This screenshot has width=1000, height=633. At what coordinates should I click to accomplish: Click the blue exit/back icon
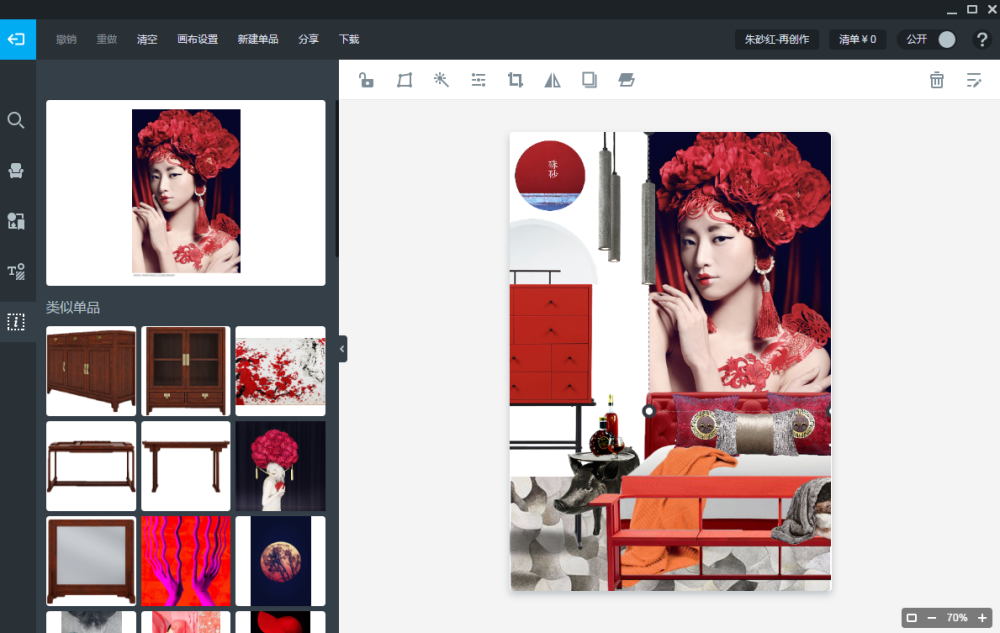click(17, 40)
